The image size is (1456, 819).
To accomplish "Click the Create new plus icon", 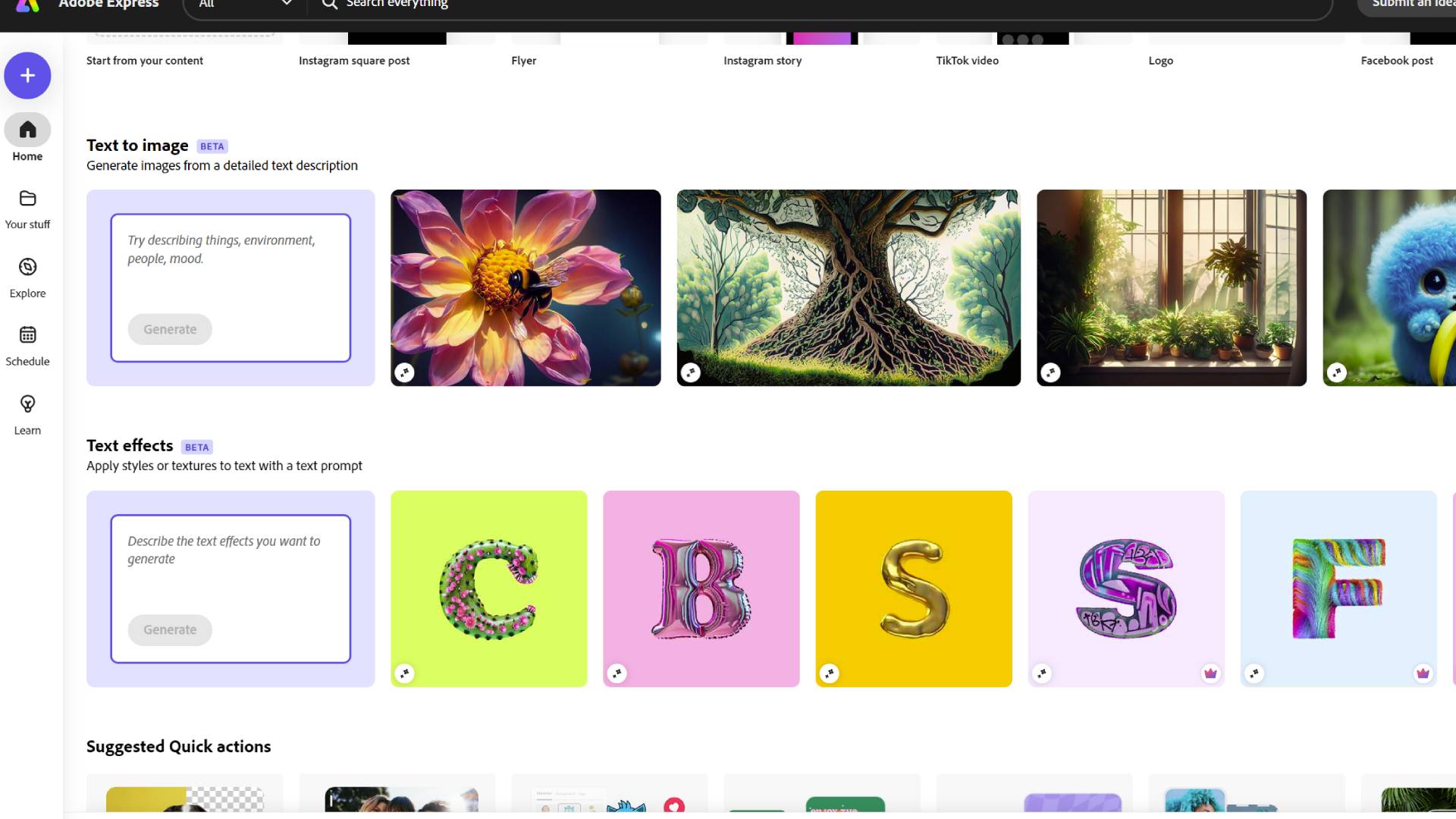I will pyautogui.click(x=27, y=75).
